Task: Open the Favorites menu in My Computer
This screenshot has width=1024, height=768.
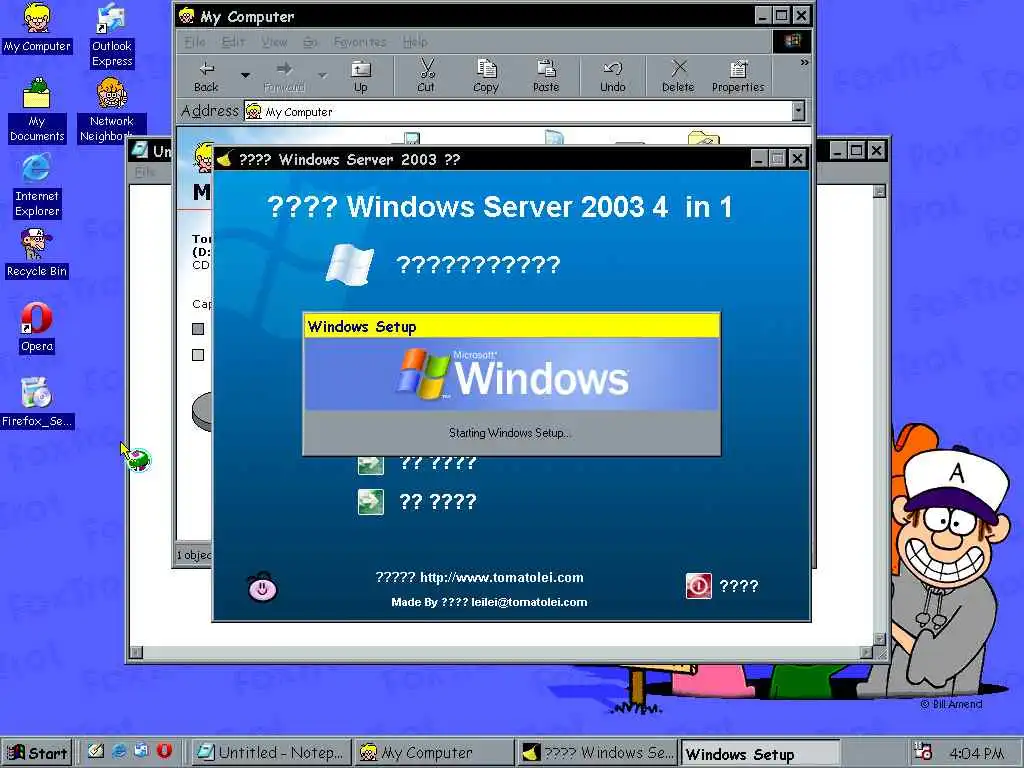Action: [x=360, y=42]
